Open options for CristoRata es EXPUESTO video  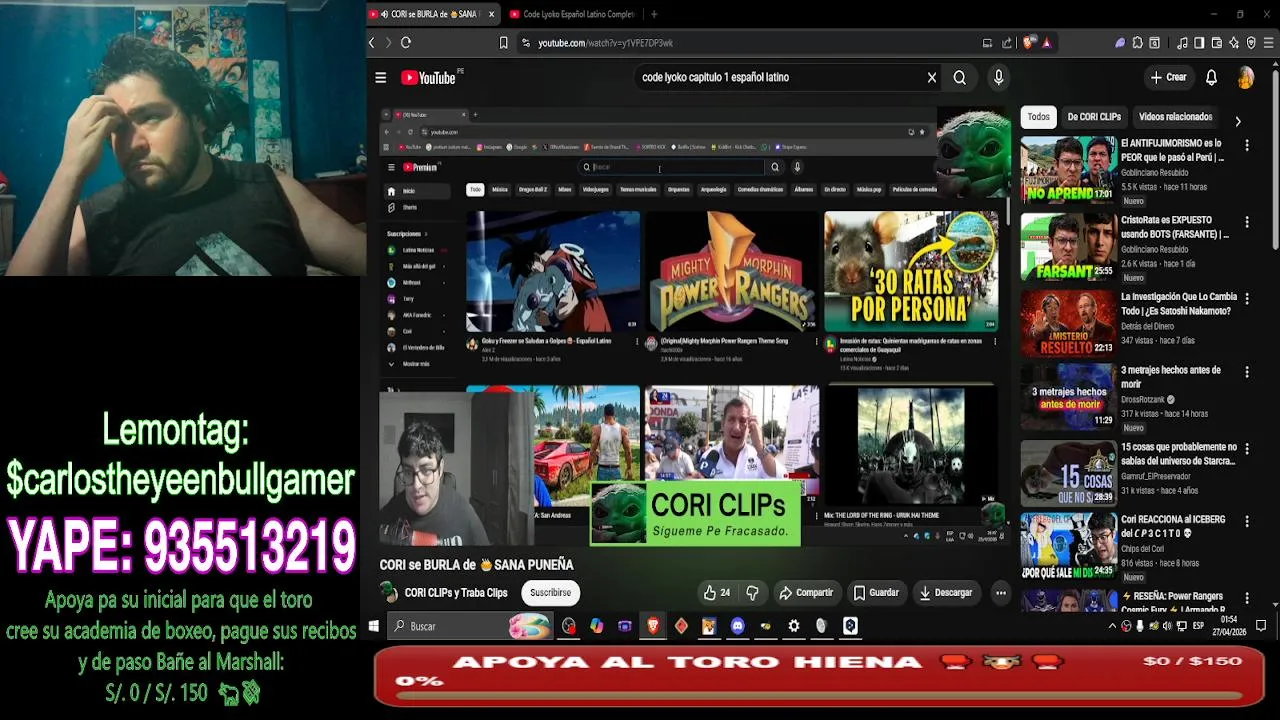[x=1246, y=222]
